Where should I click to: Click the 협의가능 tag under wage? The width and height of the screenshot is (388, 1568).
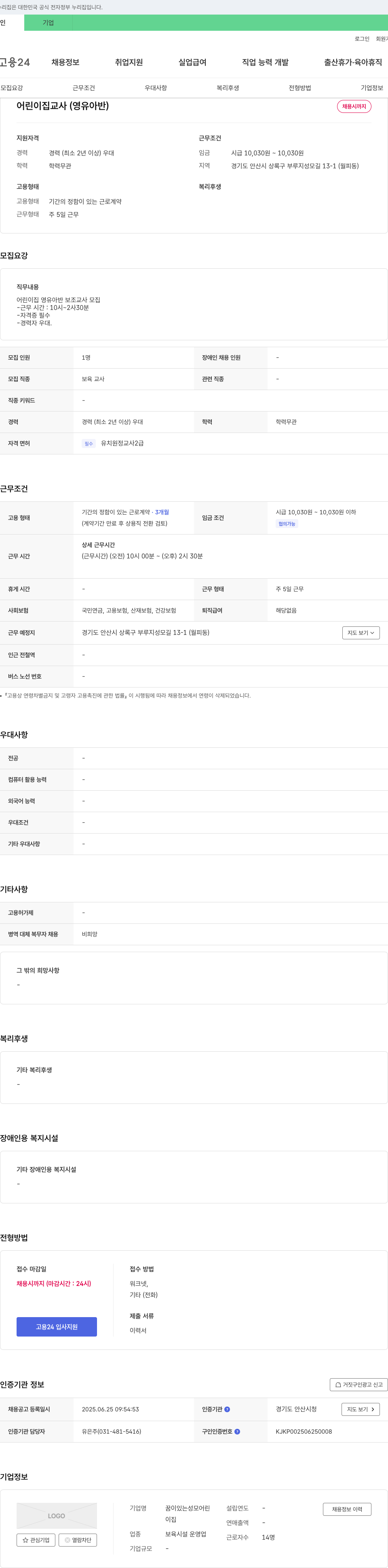point(287,524)
